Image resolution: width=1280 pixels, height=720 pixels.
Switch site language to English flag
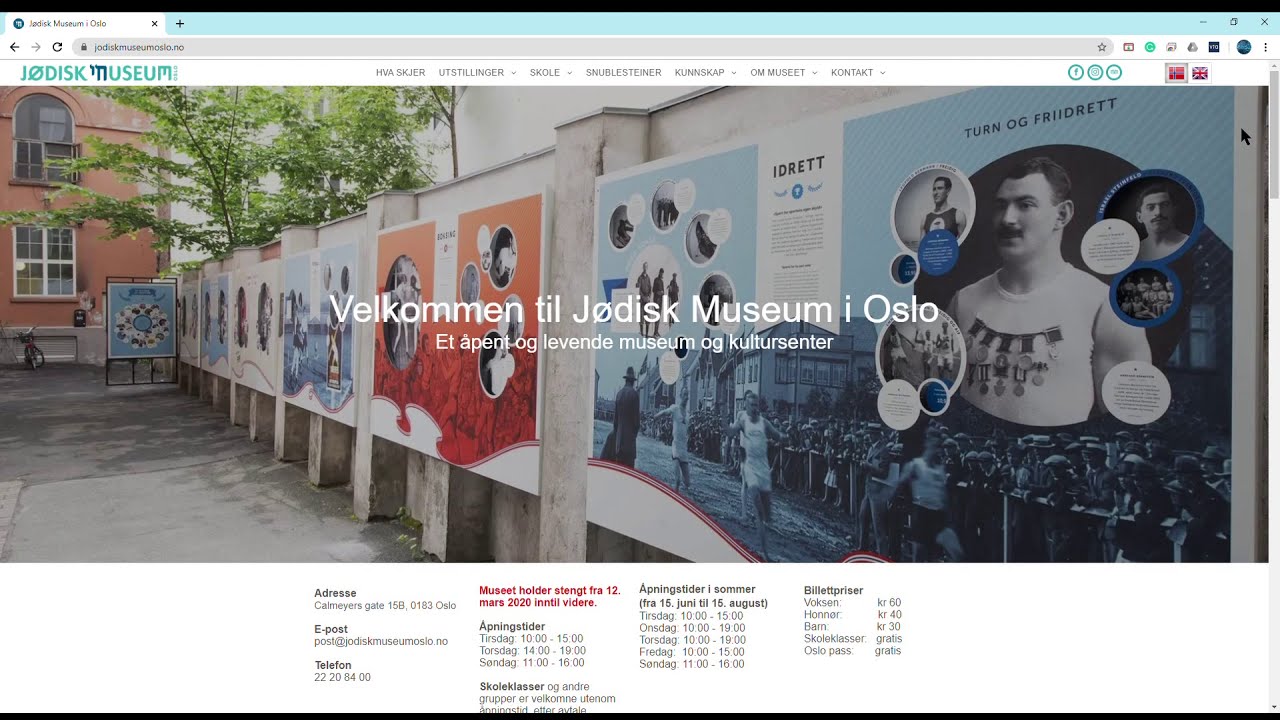[x=1200, y=73]
